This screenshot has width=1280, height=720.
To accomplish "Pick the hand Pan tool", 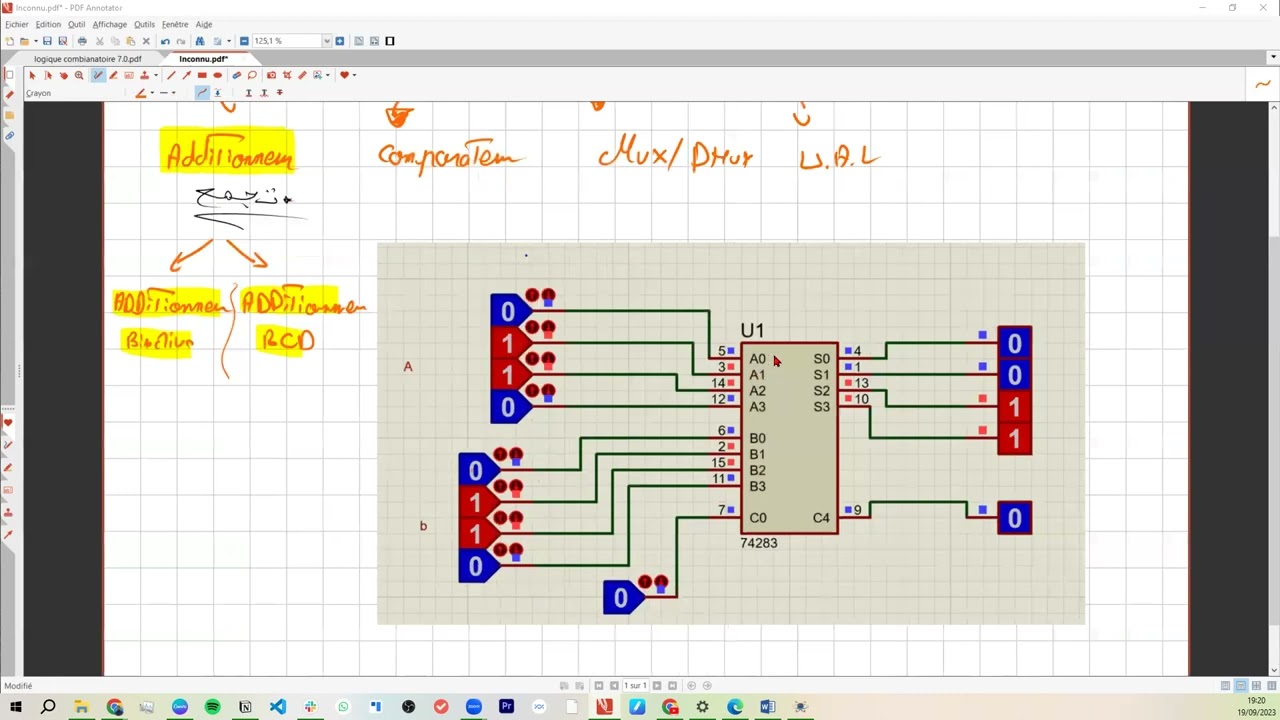I will pyautogui.click(x=64, y=75).
